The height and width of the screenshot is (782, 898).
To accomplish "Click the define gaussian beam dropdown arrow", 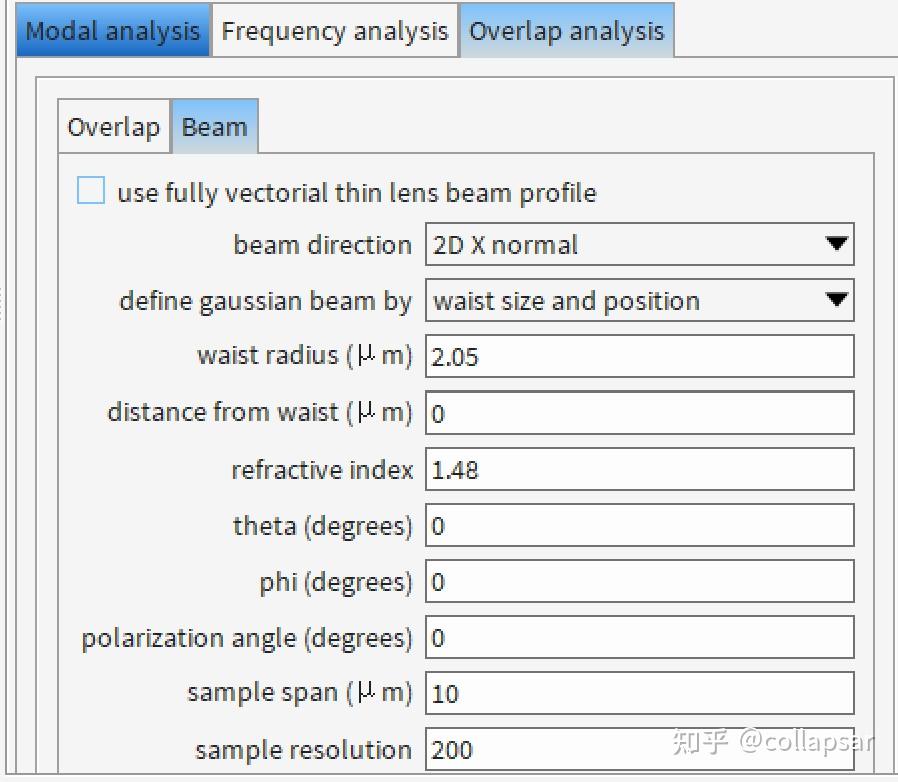I will [838, 300].
